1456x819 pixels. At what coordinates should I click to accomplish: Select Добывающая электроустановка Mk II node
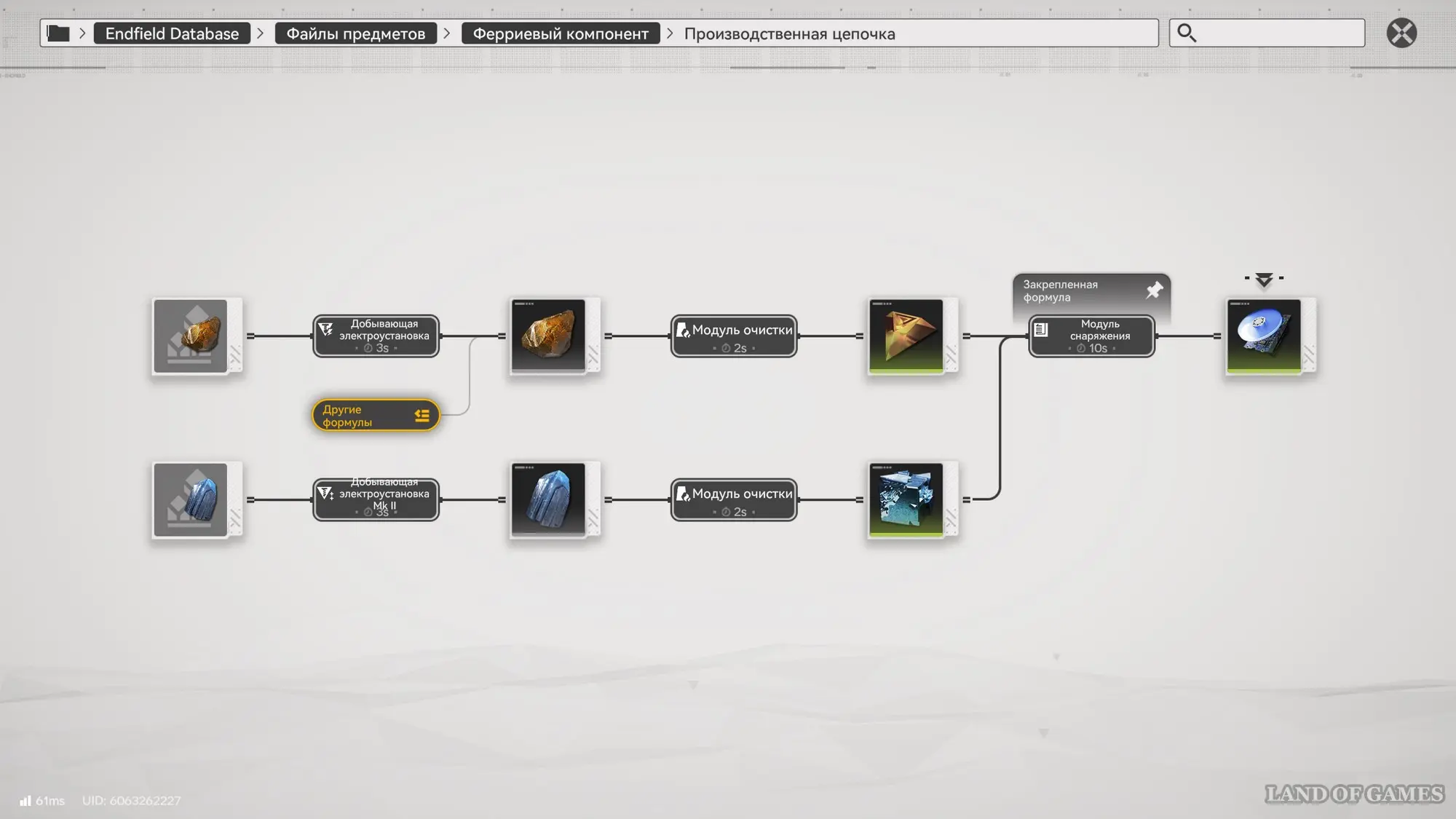point(376,499)
